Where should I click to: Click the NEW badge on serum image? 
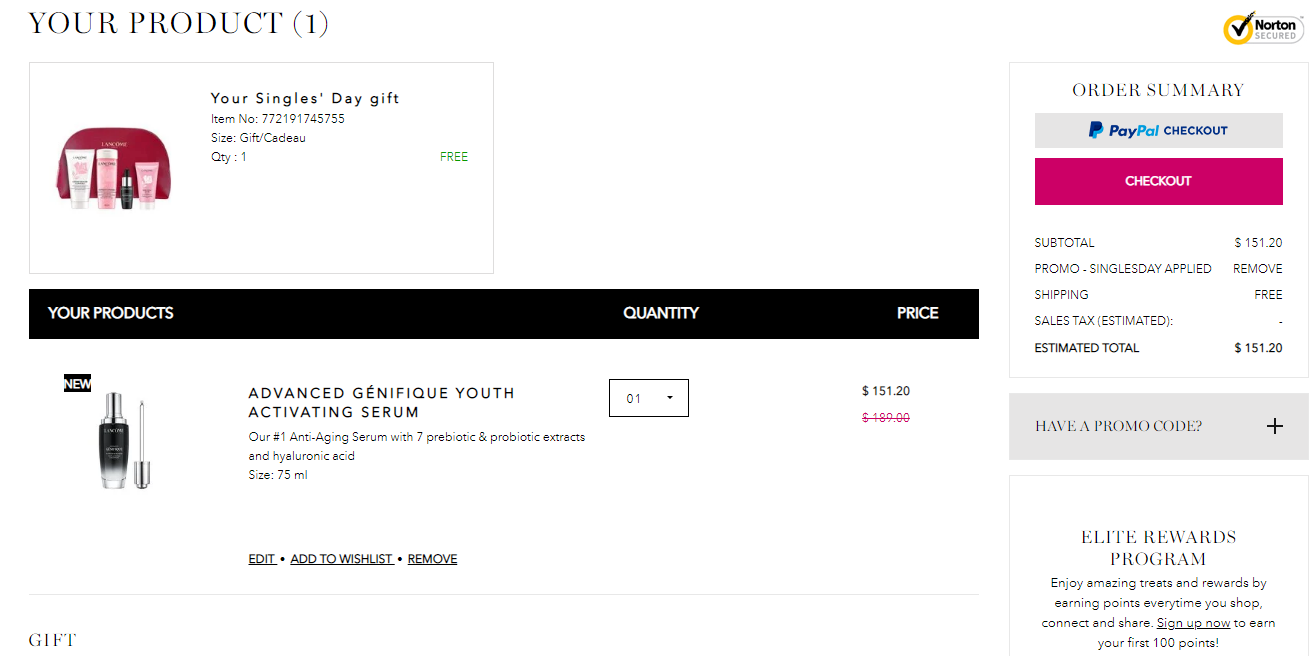[77, 384]
